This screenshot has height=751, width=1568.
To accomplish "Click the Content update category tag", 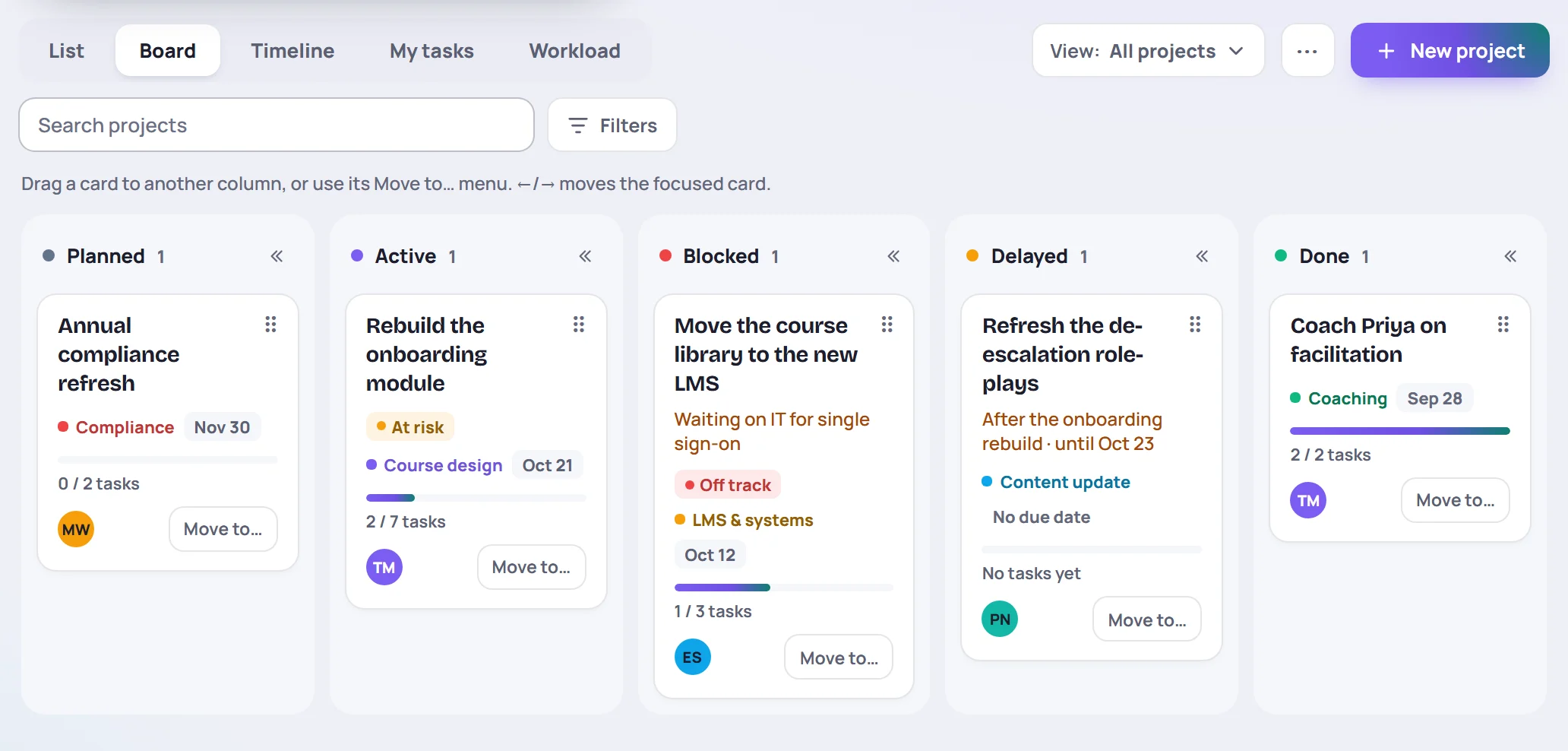I will tap(1056, 482).
